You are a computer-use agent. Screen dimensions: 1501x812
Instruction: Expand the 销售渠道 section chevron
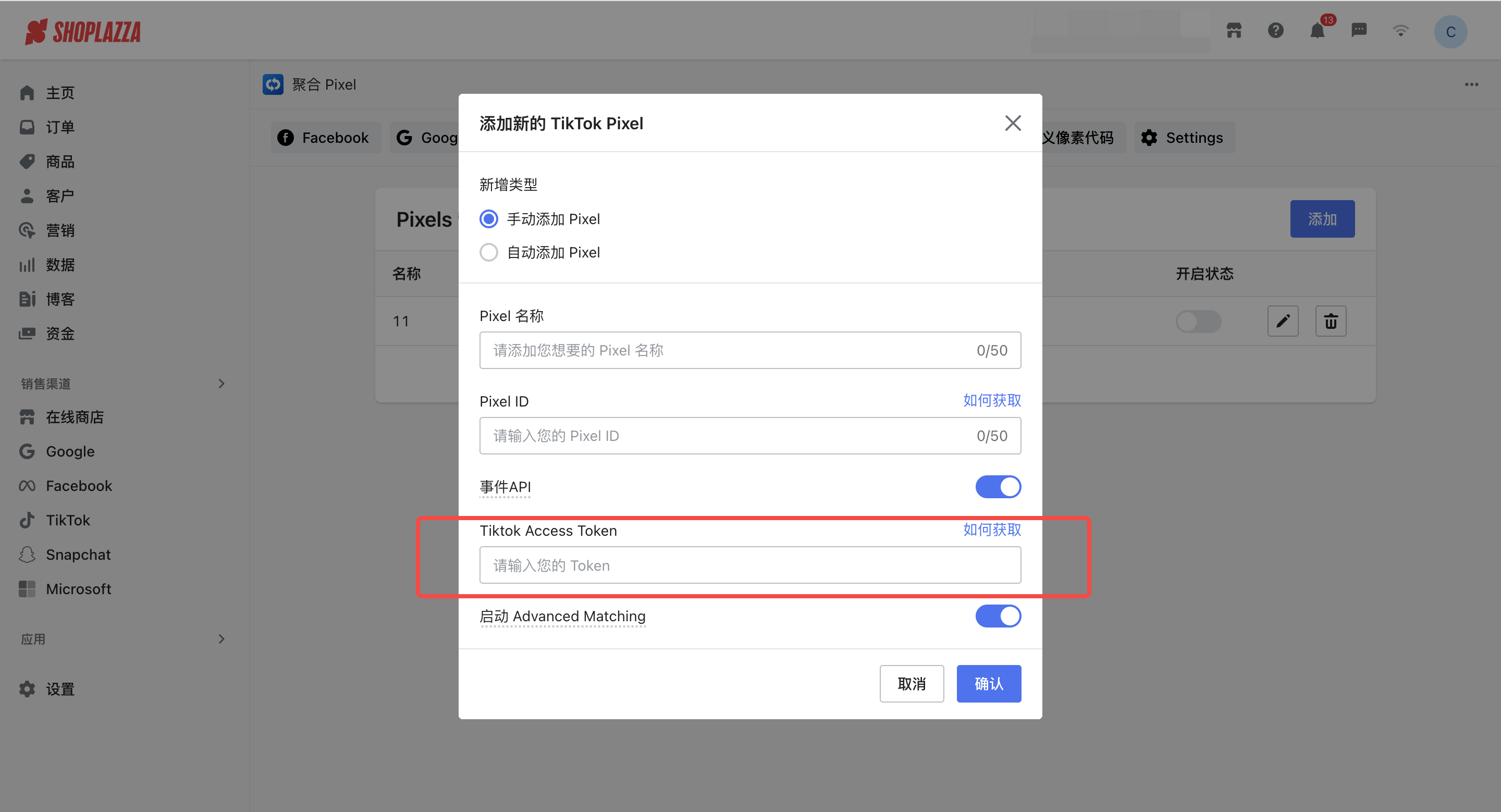coord(222,383)
